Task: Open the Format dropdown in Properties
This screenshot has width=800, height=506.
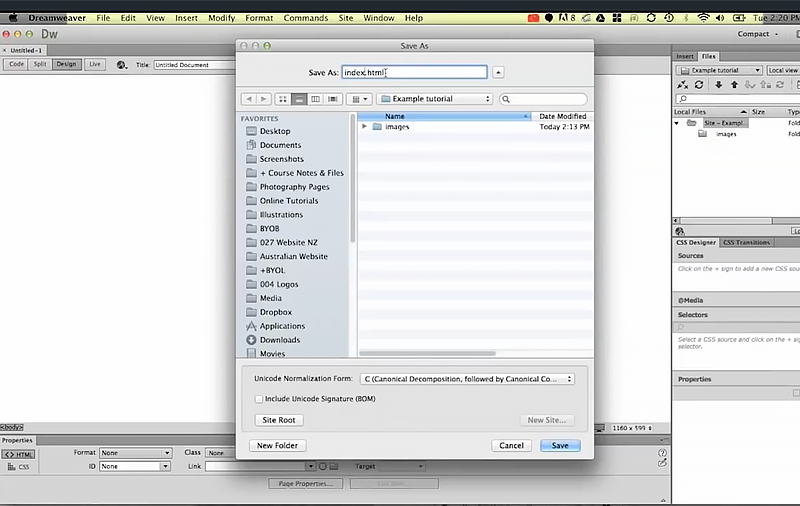Action: [135, 453]
